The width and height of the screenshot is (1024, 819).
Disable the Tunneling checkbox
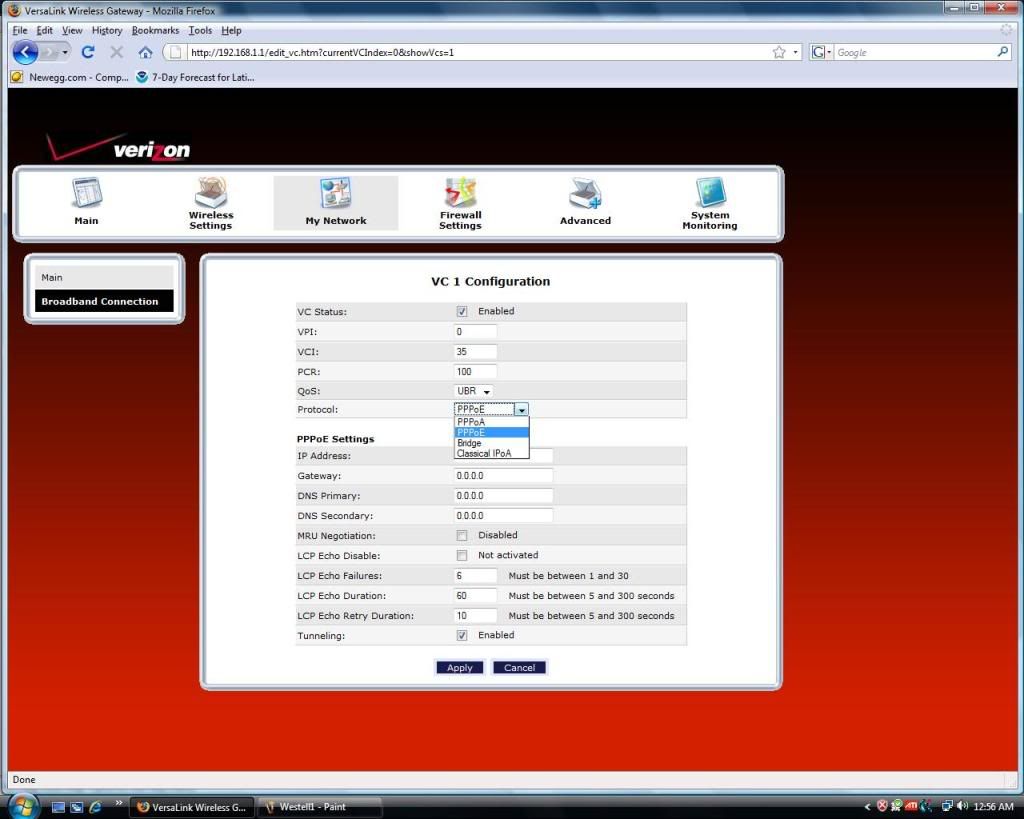click(x=462, y=635)
